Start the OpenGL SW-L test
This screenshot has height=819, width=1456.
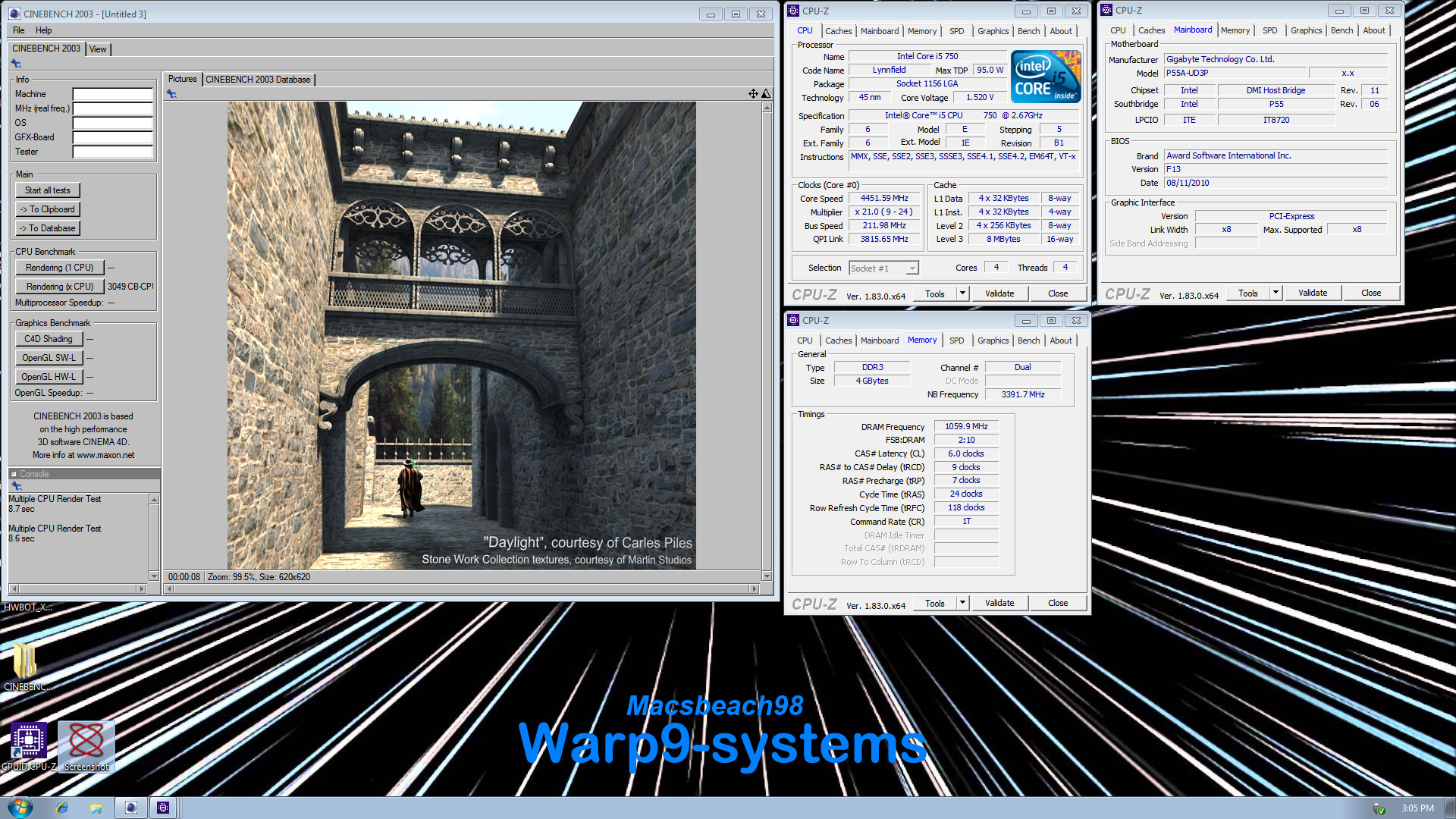tap(49, 358)
